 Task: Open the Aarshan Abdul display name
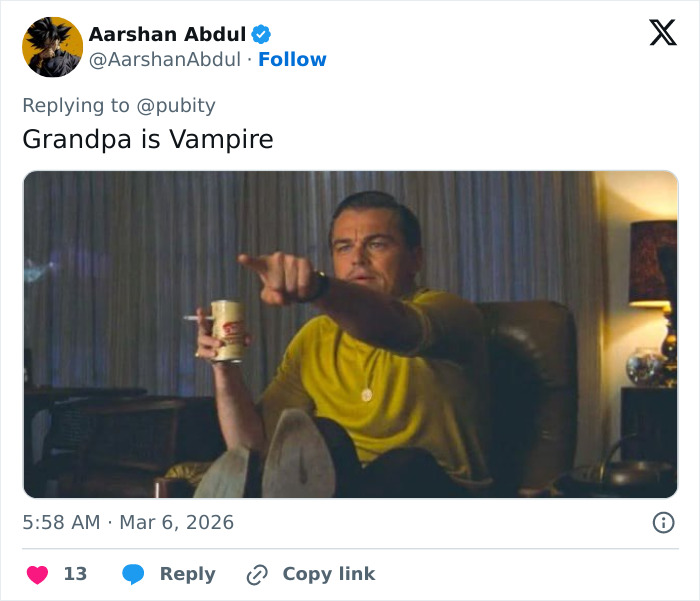[x=167, y=34]
